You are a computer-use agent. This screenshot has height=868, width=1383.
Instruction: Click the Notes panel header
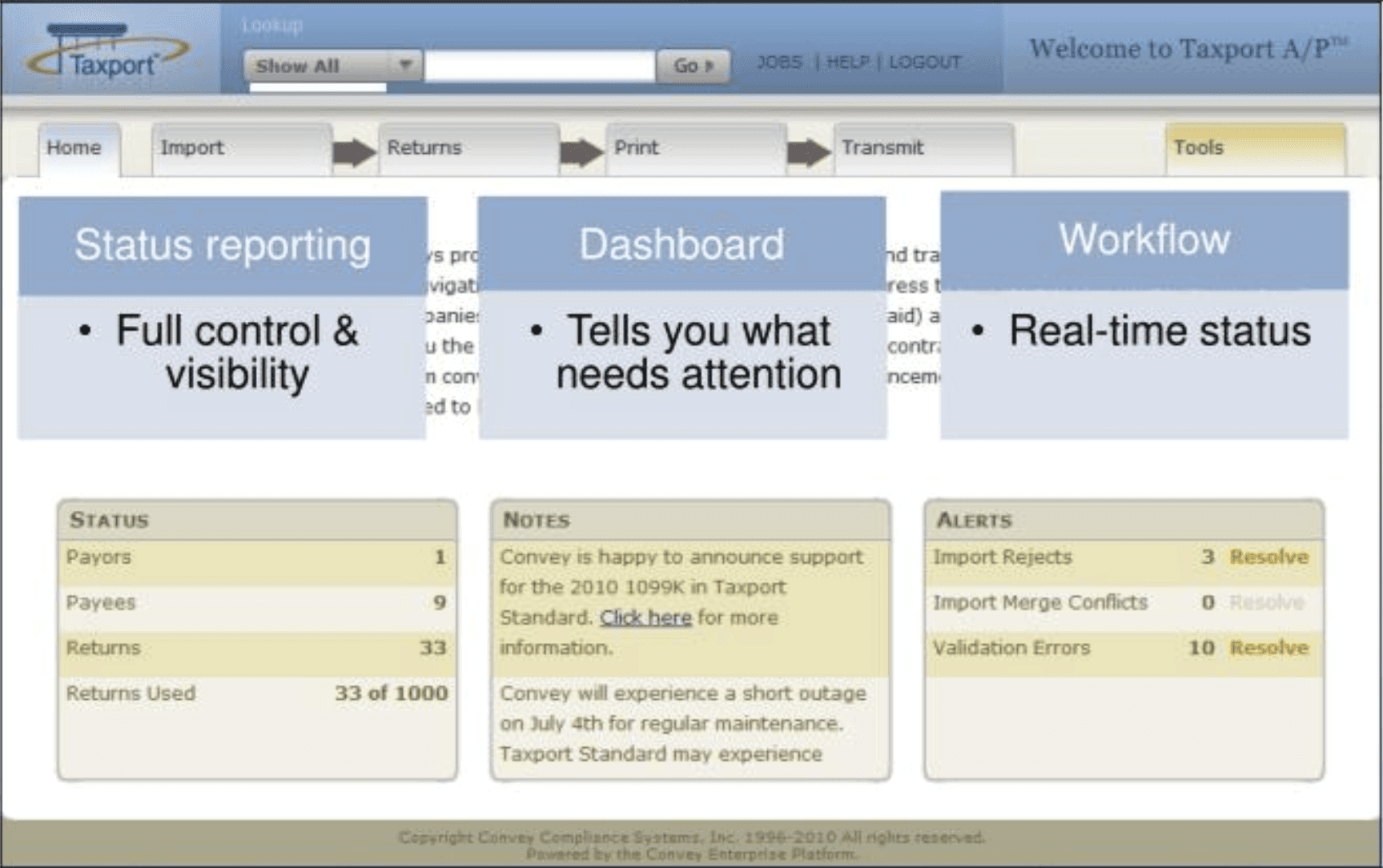[x=690, y=520]
